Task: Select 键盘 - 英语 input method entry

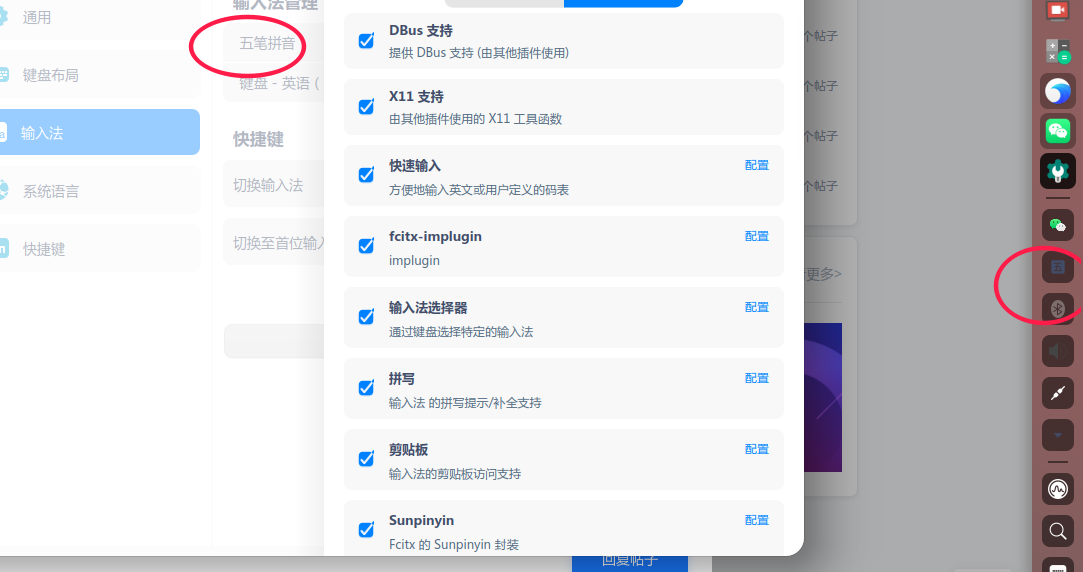Action: (x=274, y=84)
